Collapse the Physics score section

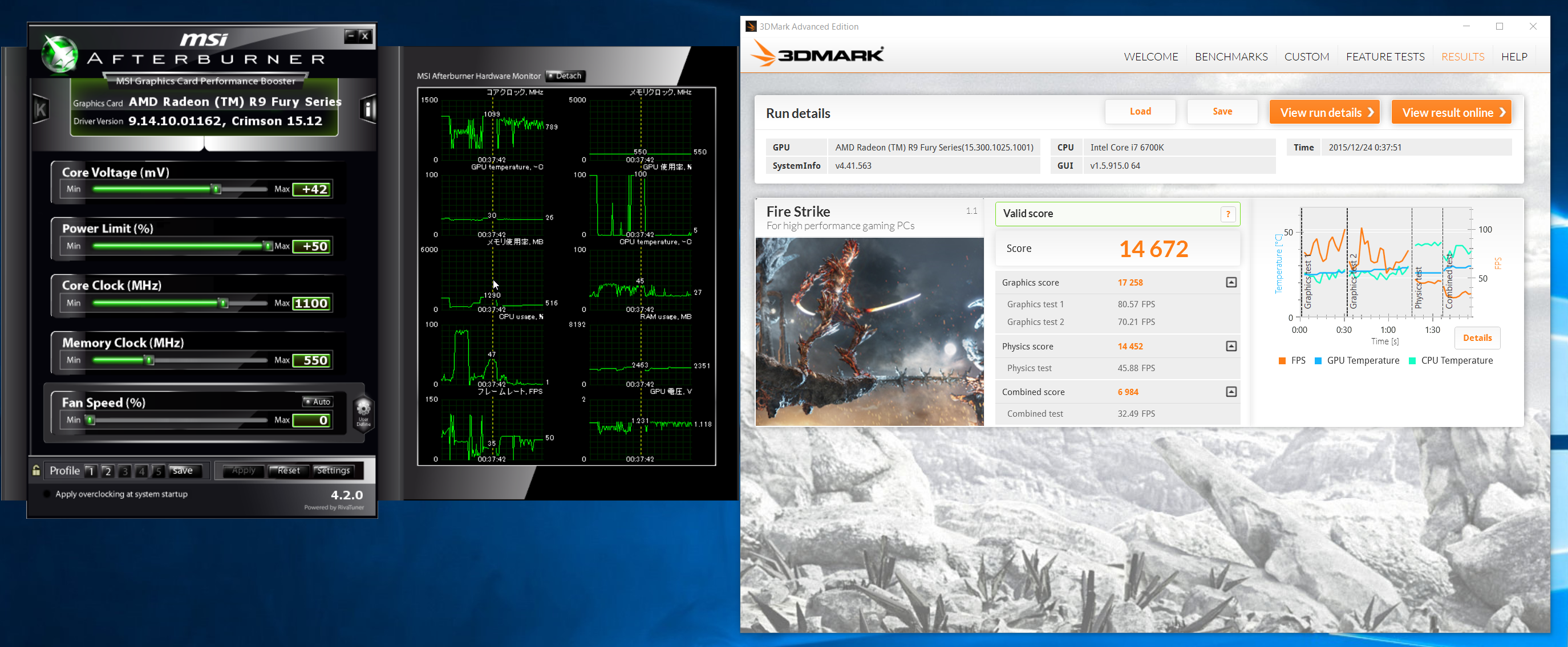click(1231, 346)
